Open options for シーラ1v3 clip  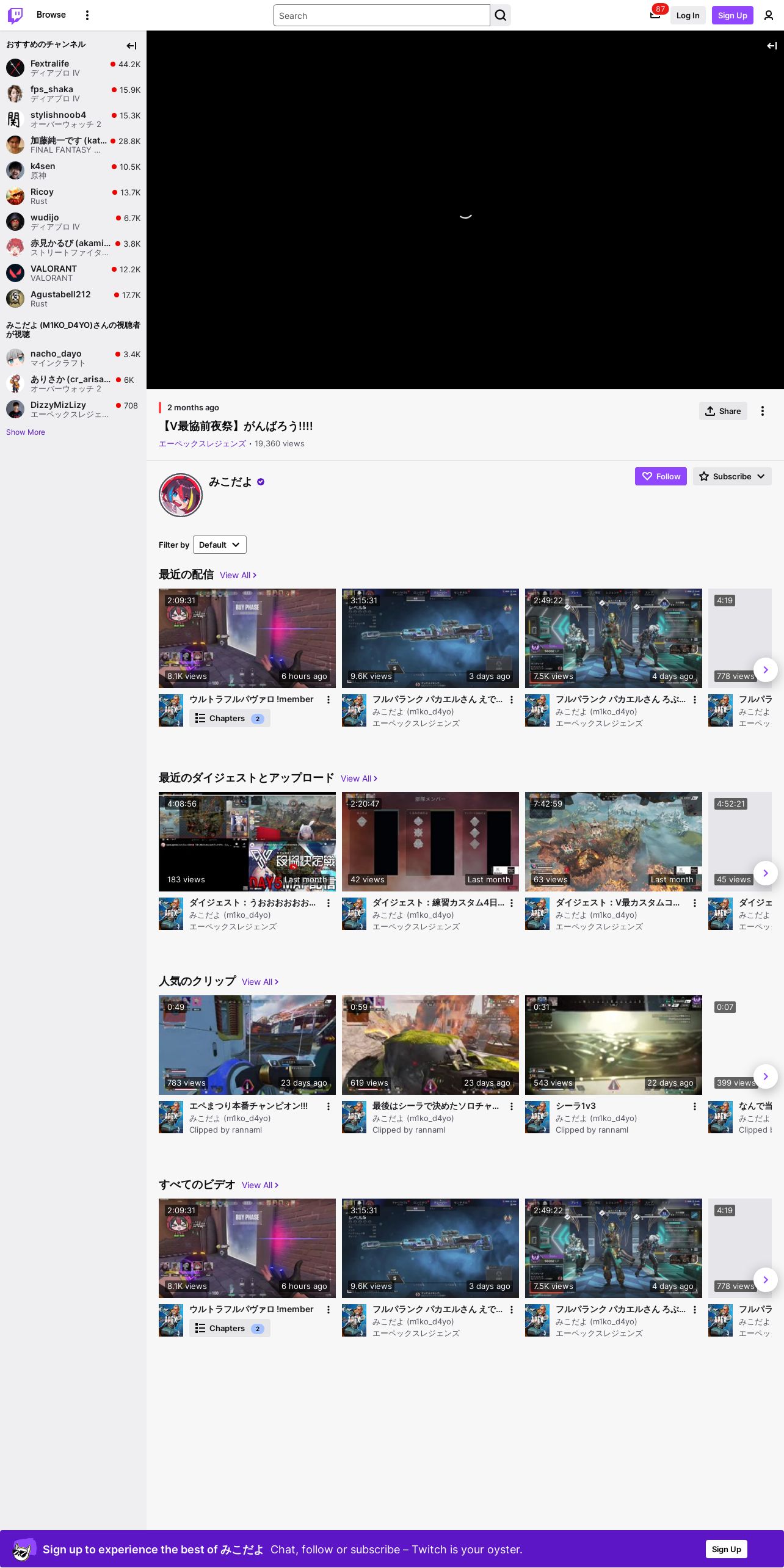(695, 1106)
